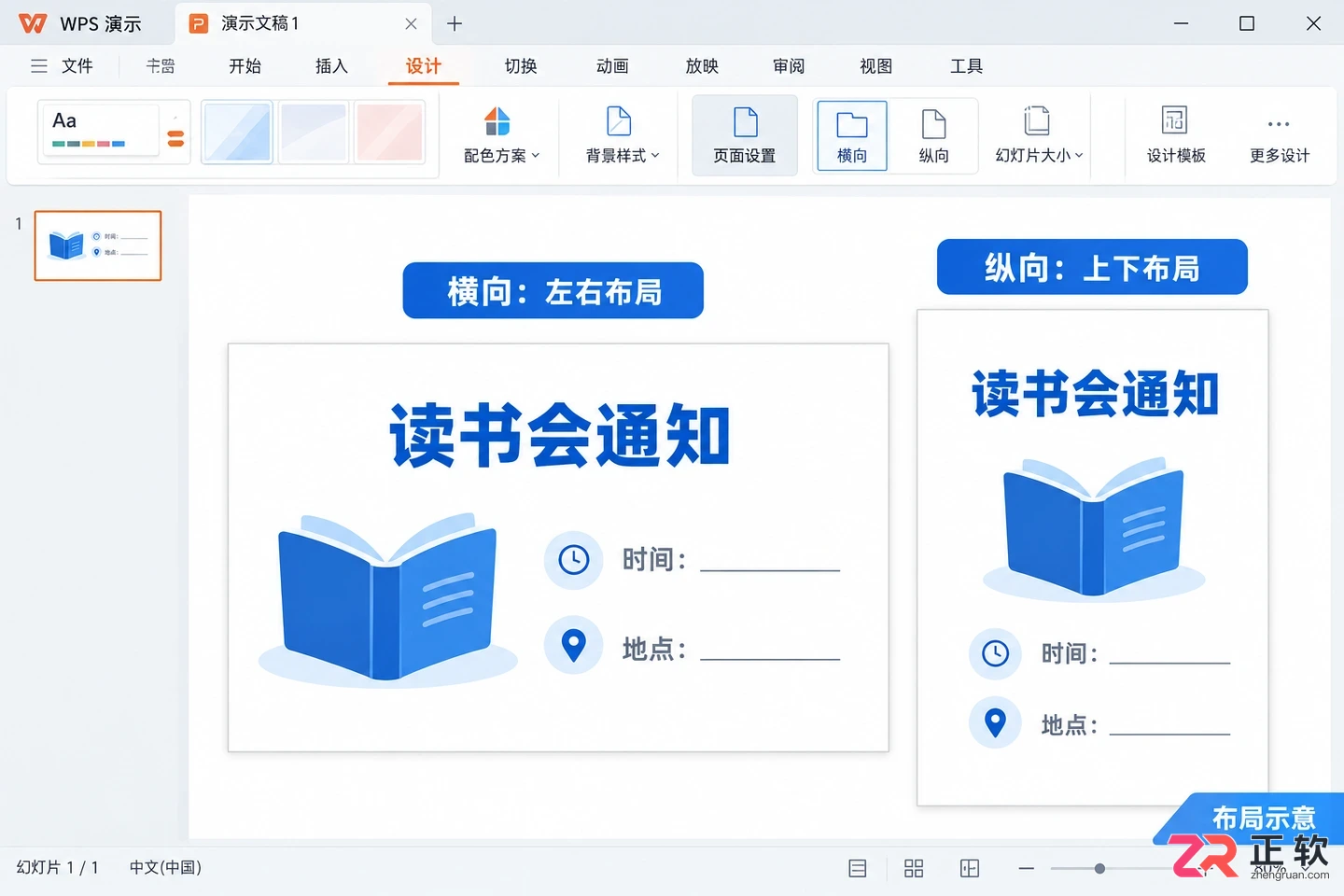Click the zoom slider handle
This screenshot has width=1344, height=896.
1099,869
